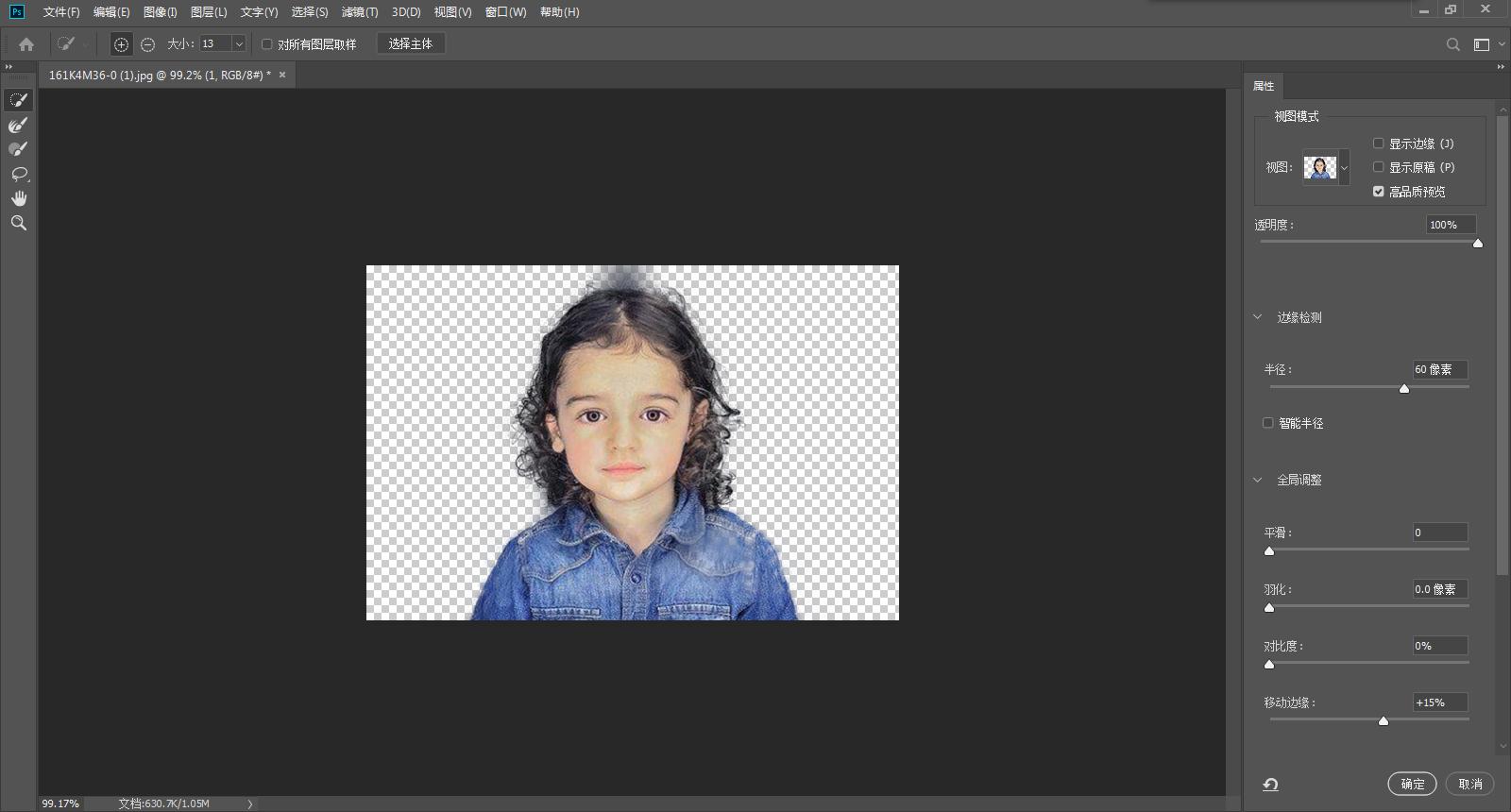Click the subtract from selection minus icon
Image resolution: width=1511 pixels, height=812 pixels.
147,44
